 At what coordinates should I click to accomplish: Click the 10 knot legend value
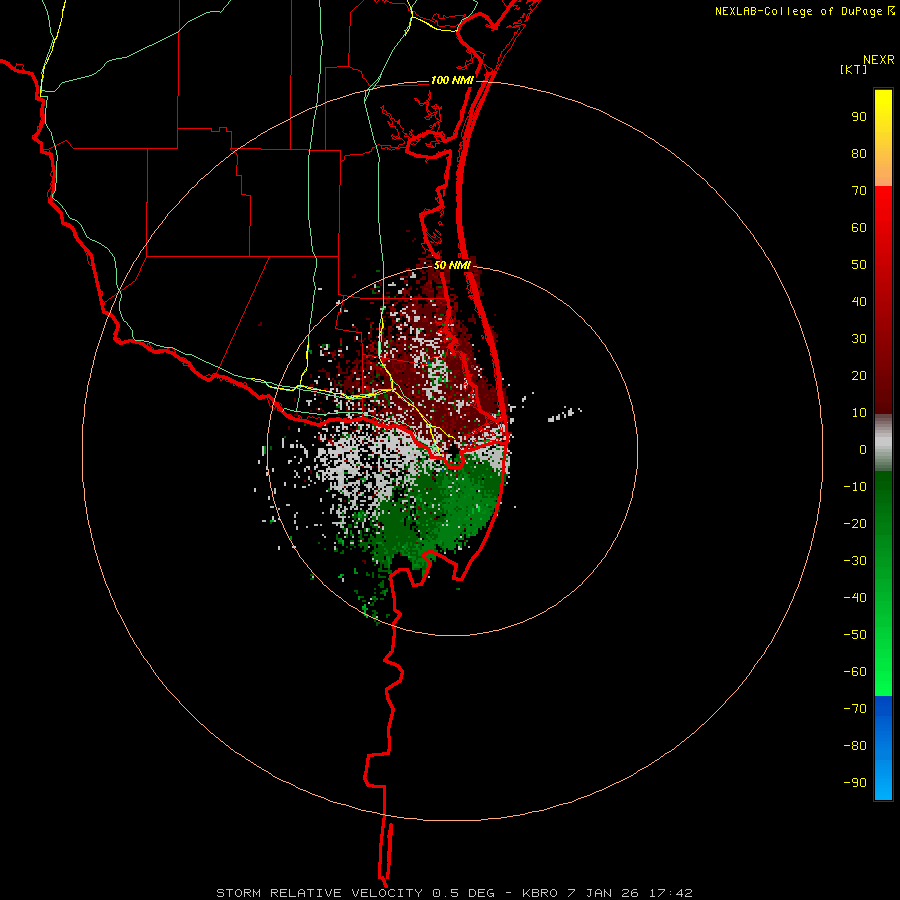[x=859, y=413]
